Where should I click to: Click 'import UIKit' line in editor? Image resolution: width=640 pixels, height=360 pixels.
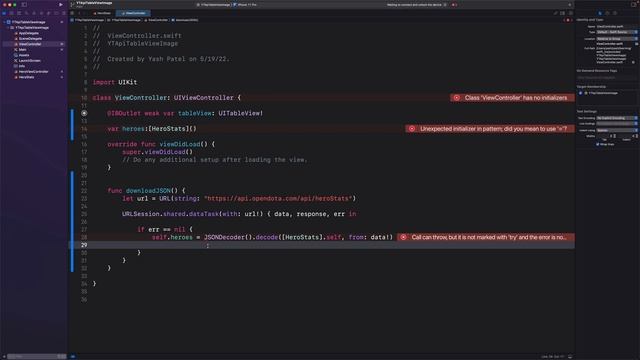(115, 82)
